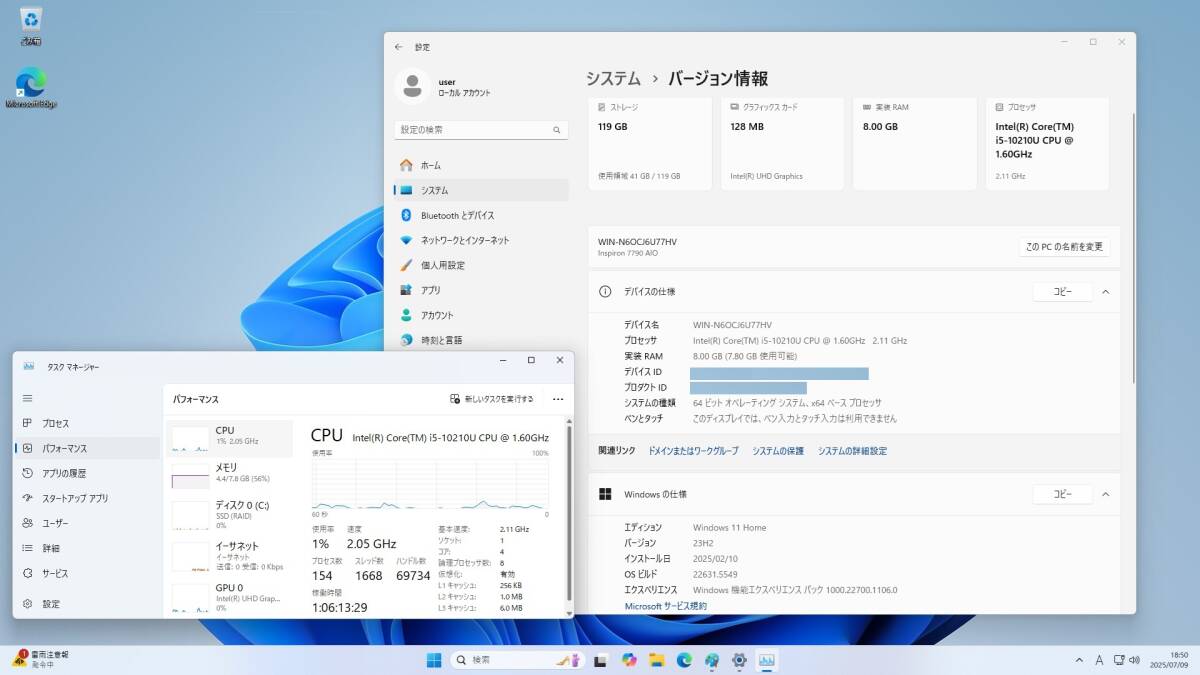This screenshot has height=675, width=1200.
Task: Click 新しいタスクを実行する in Task Manager
Action: (492, 399)
